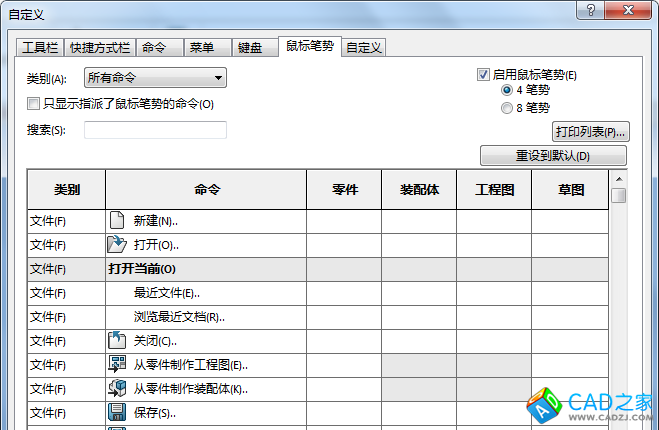Viewport: 659px width, 430px height.
Task: Toggle 启用鼠标笔势 checkbox
Action: [x=484, y=75]
